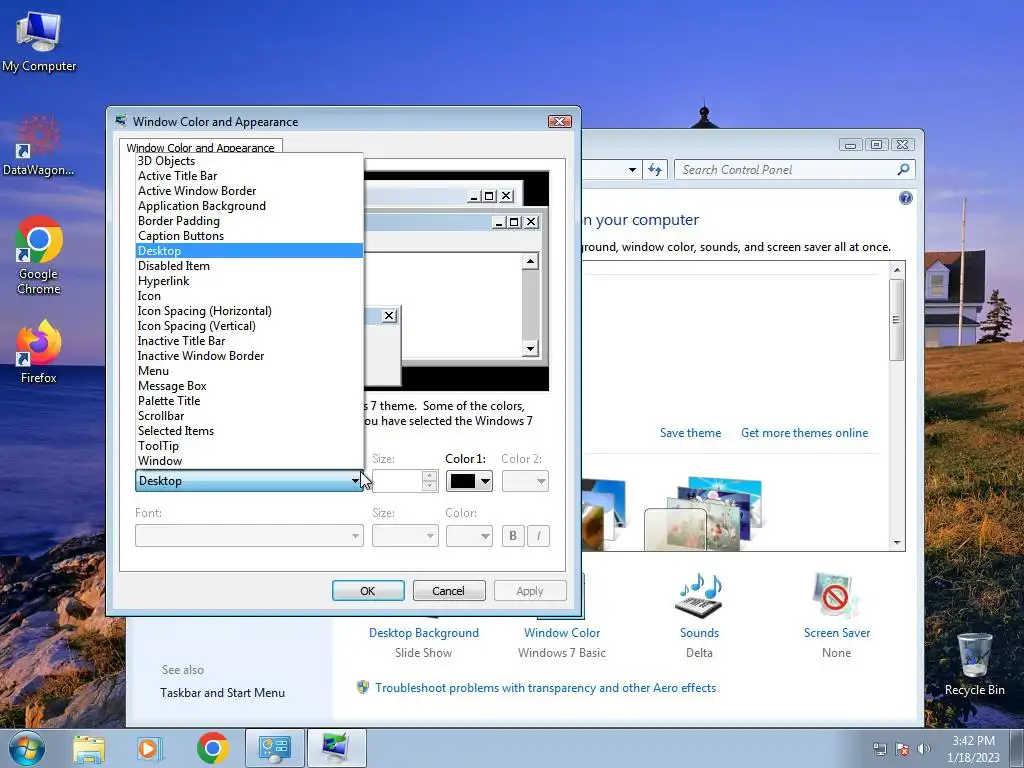Viewport: 1024px width, 768px height.
Task: Choose Palette Title list entry
Action: click(x=249, y=401)
